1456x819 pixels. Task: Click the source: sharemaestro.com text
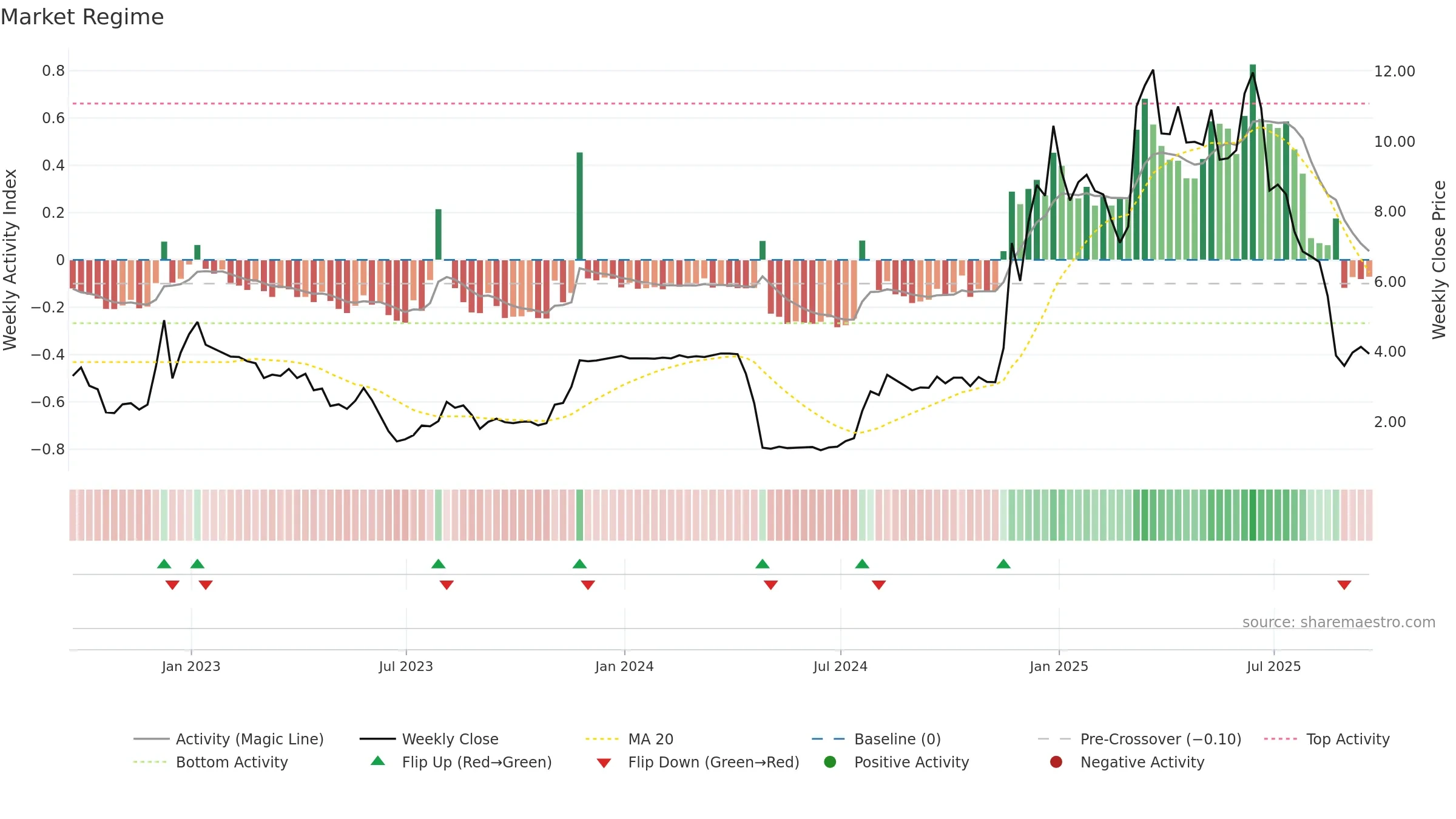(1339, 622)
